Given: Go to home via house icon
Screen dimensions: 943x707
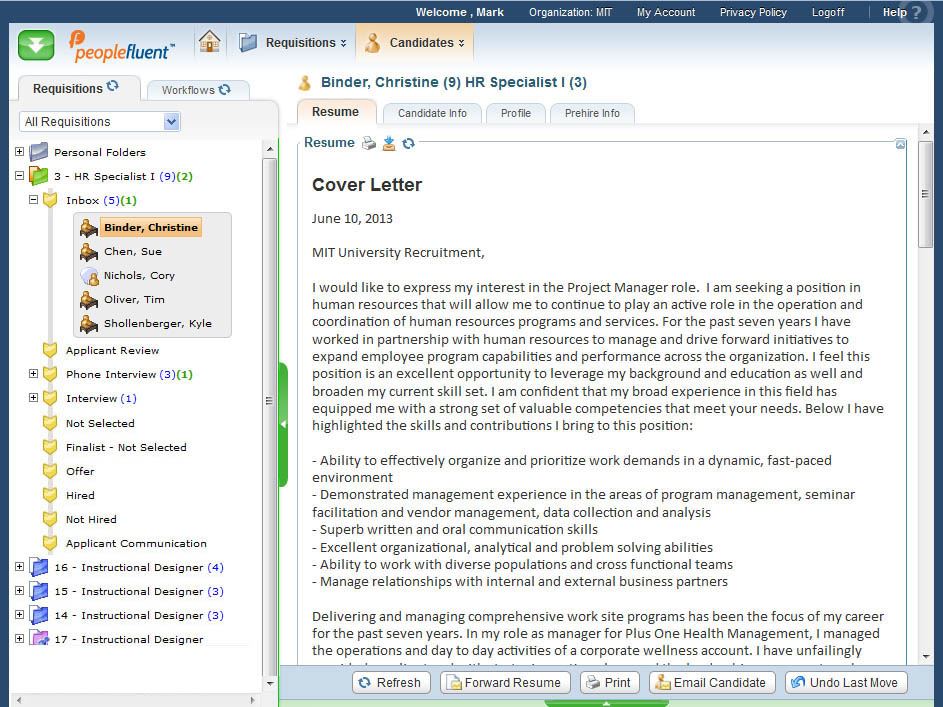Looking at the screenshot, I should pos(209,42).
